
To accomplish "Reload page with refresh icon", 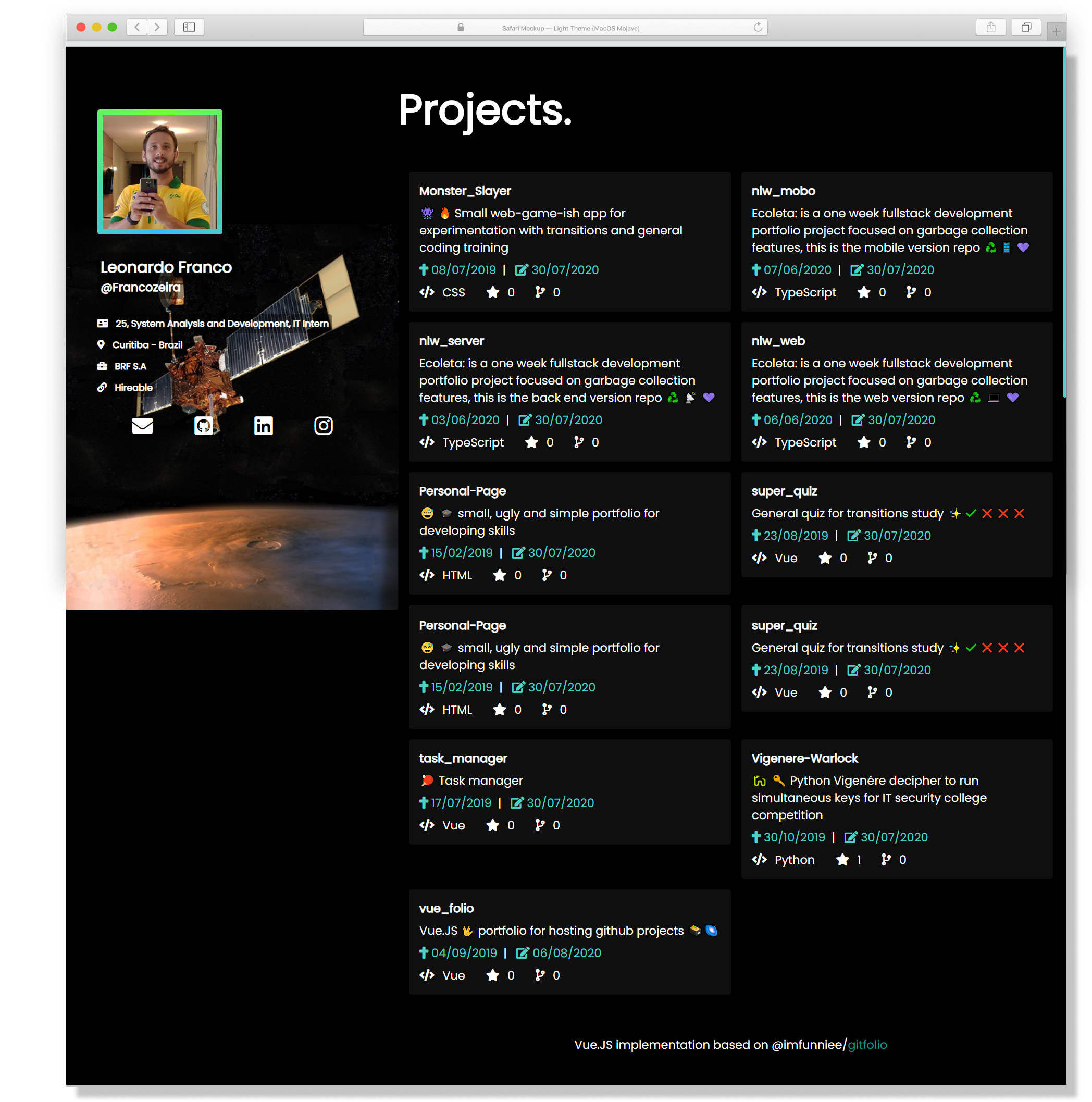I will pyautogui.click(x=758, y=28).
